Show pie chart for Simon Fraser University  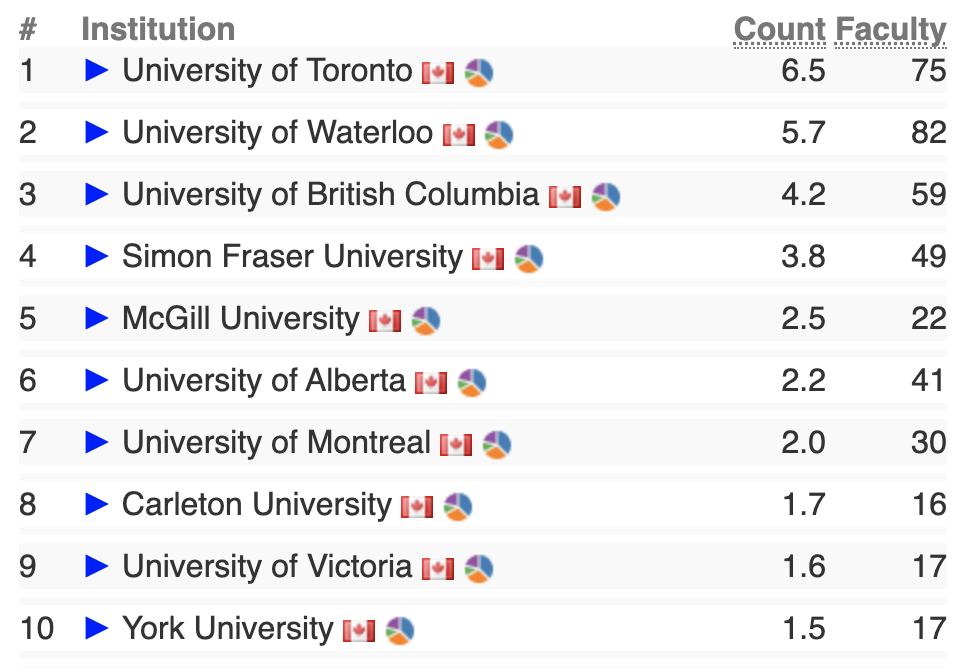(x=528, y=258)
